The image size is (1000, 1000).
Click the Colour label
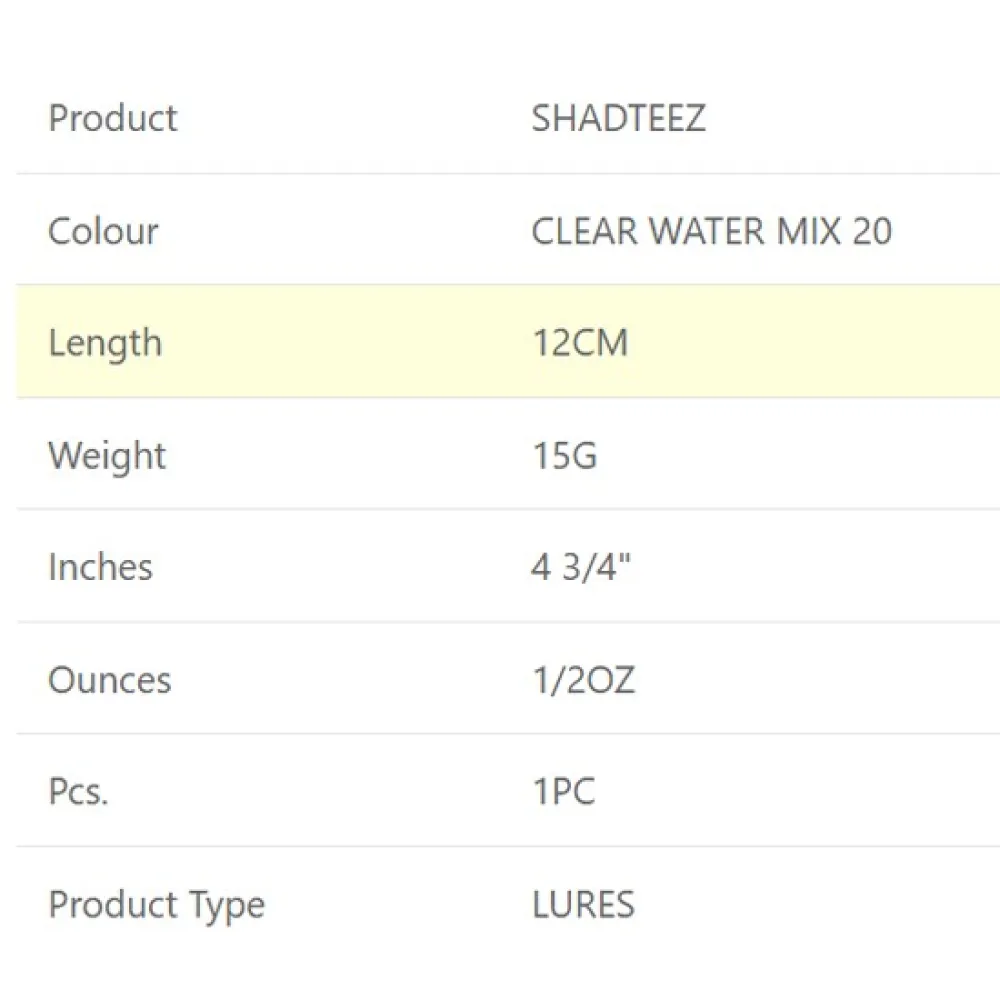(103, 231)
